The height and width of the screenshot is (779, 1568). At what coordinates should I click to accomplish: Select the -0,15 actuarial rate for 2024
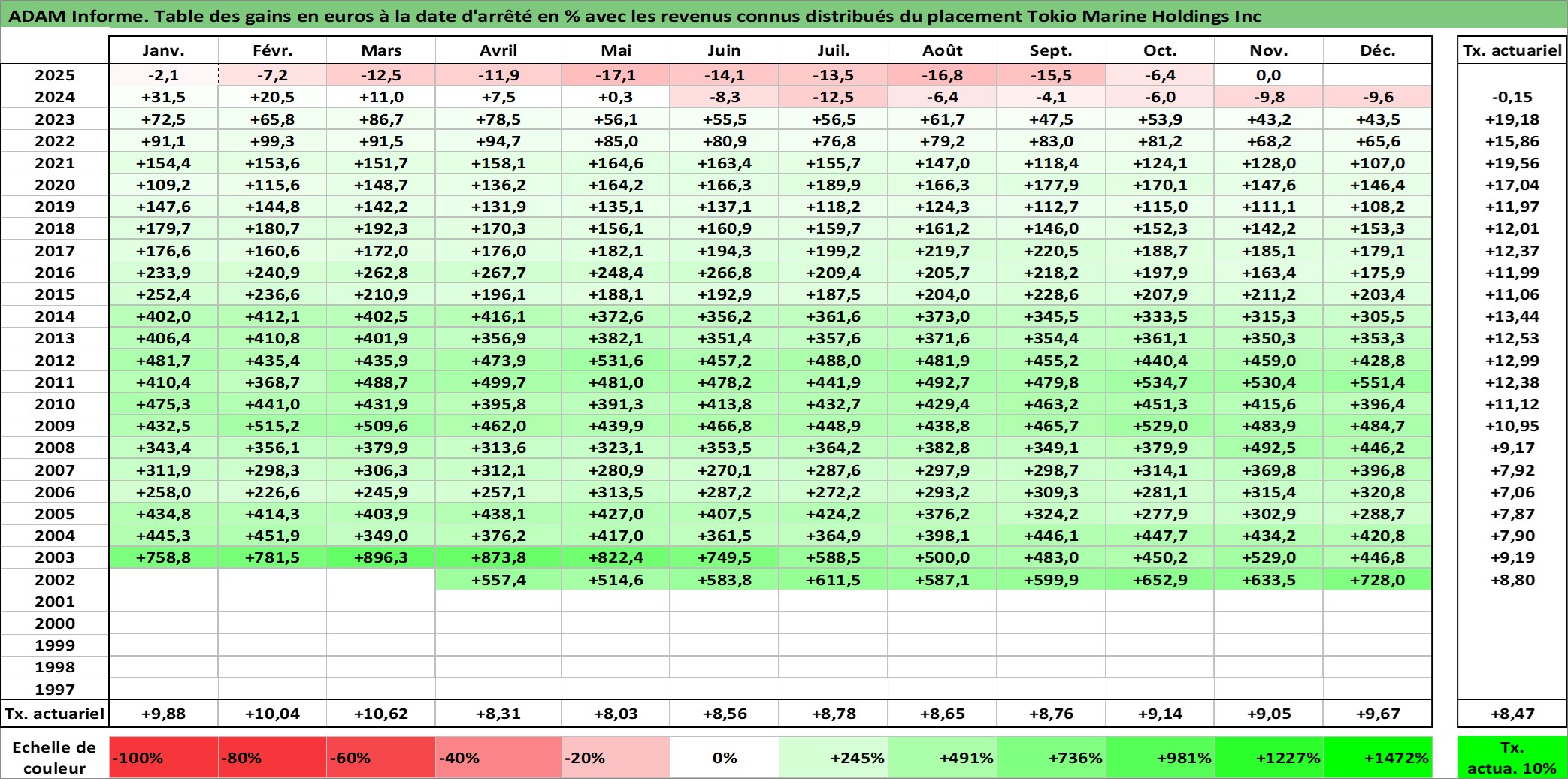(1512, 97)
